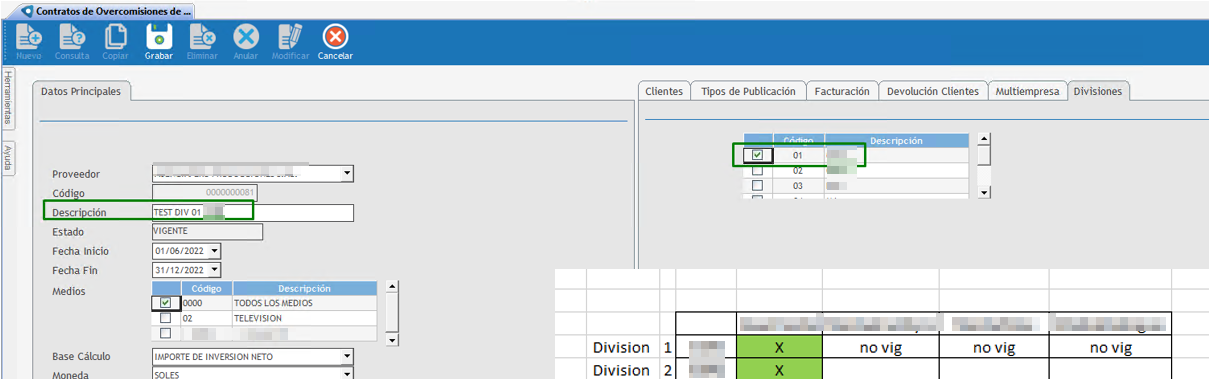This screenshot has height=379, width=1209.
Task: Click Medios list scrollbar up arrow
Action: click(392, 287)
